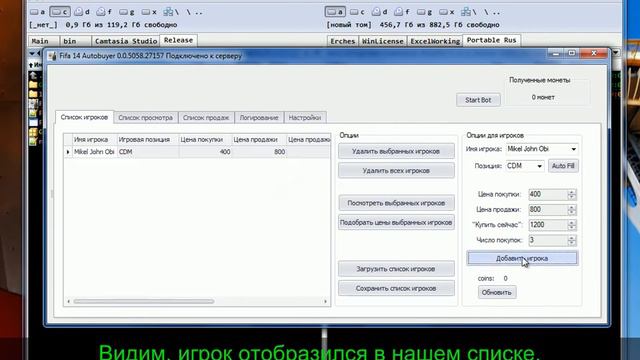Viewport: 640px width, 360px height.
Task: Select drive a in right Total Commander panel
Action: click(336, 12)
